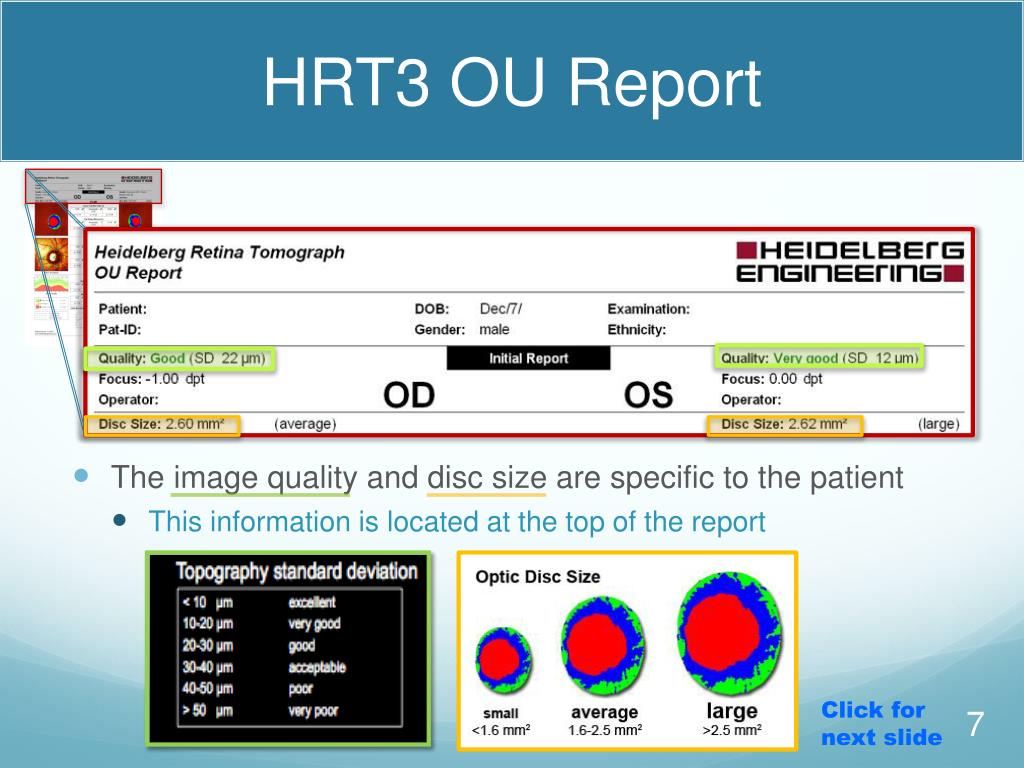Select the average optic disc image

(603, 645)
